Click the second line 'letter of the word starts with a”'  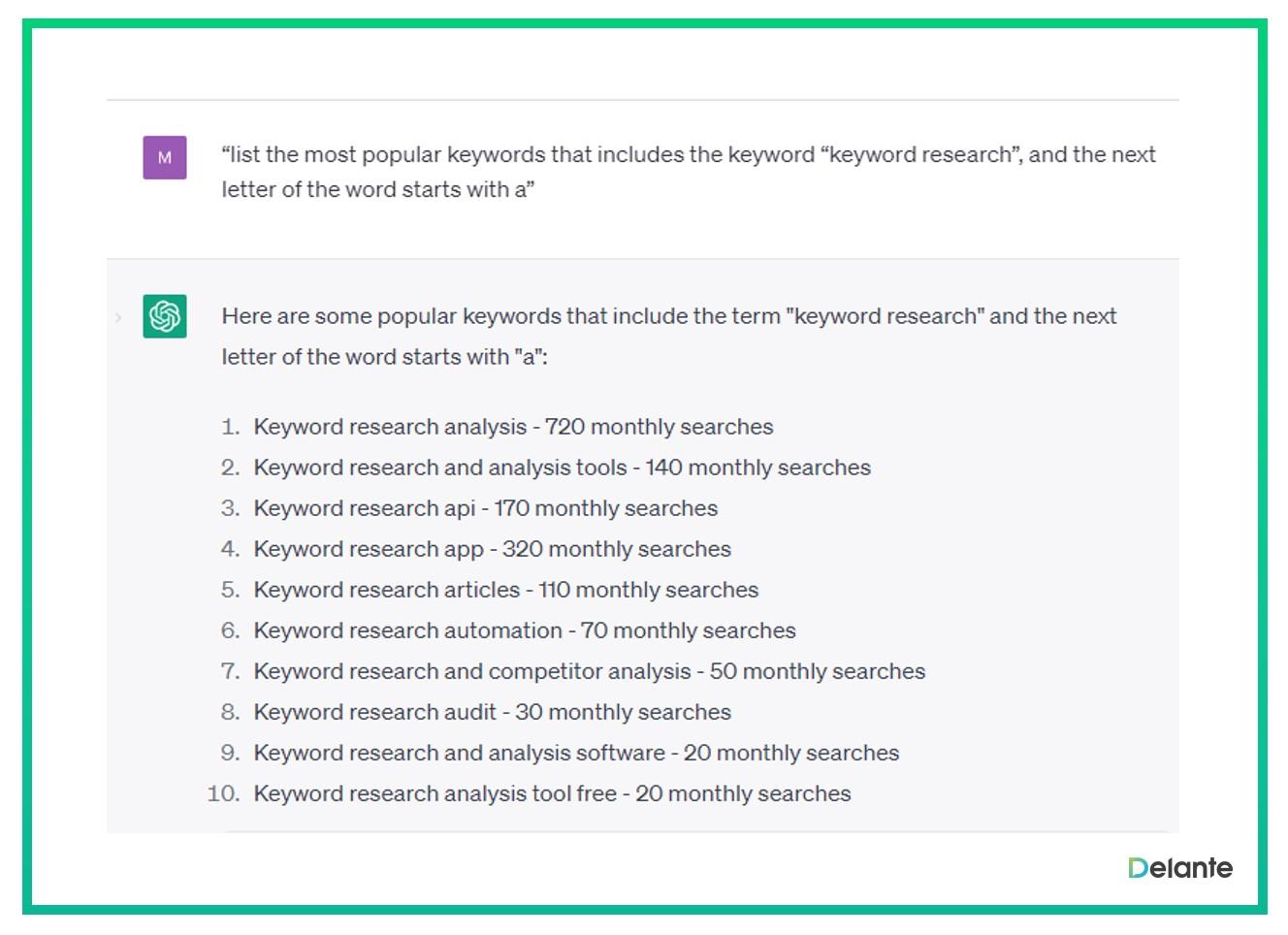pyautogui.click(x=377, y=190)
